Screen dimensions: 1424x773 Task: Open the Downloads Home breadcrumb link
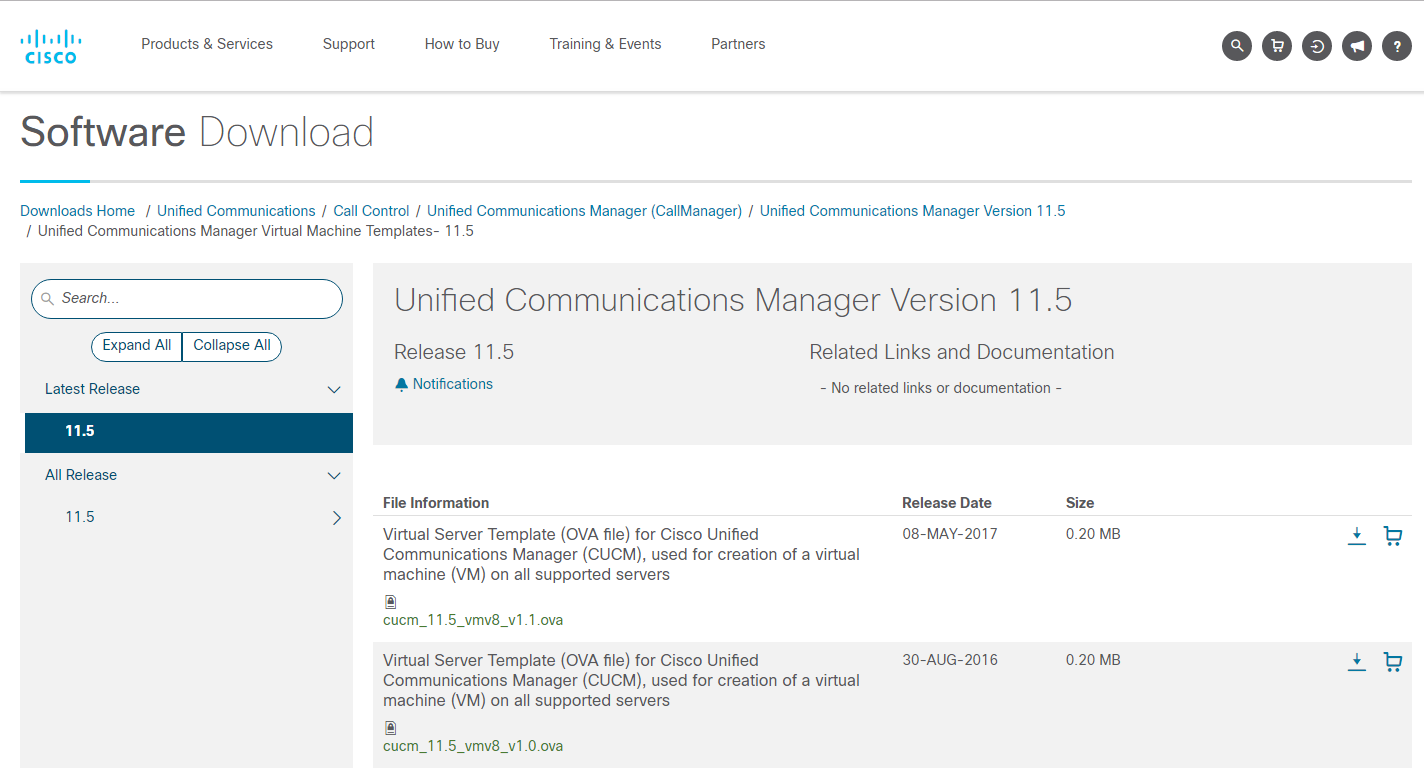pyautogui.click(x=77, y=210)
